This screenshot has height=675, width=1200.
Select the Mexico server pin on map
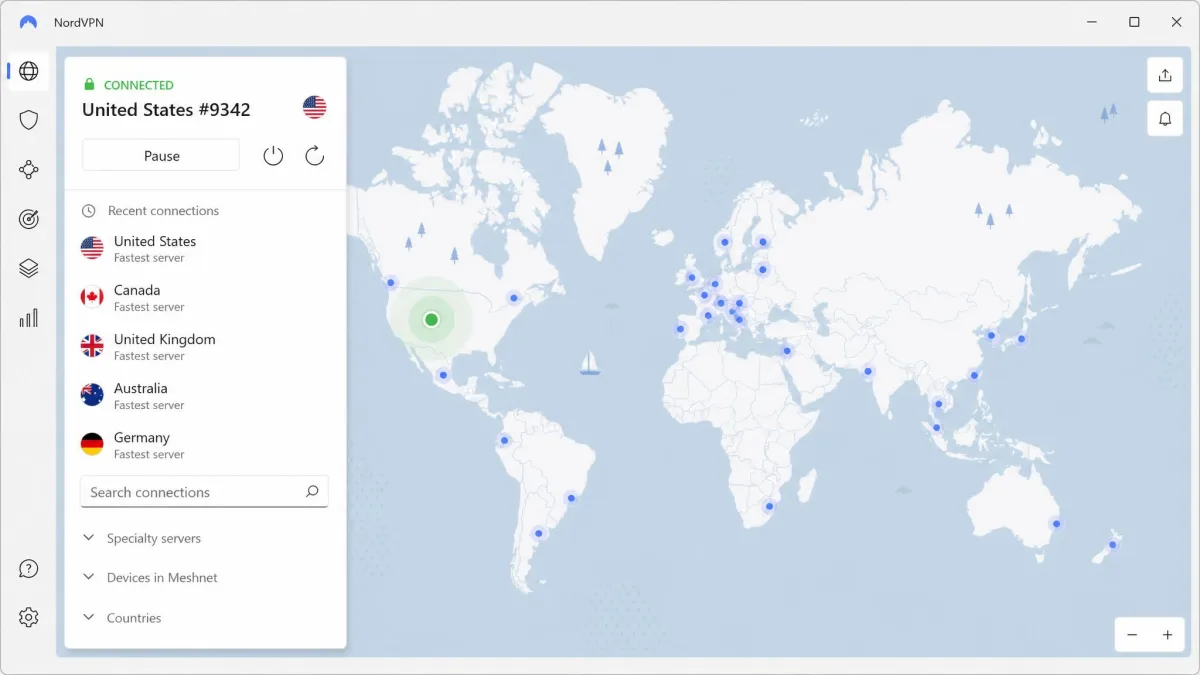(x=443, y=376)
